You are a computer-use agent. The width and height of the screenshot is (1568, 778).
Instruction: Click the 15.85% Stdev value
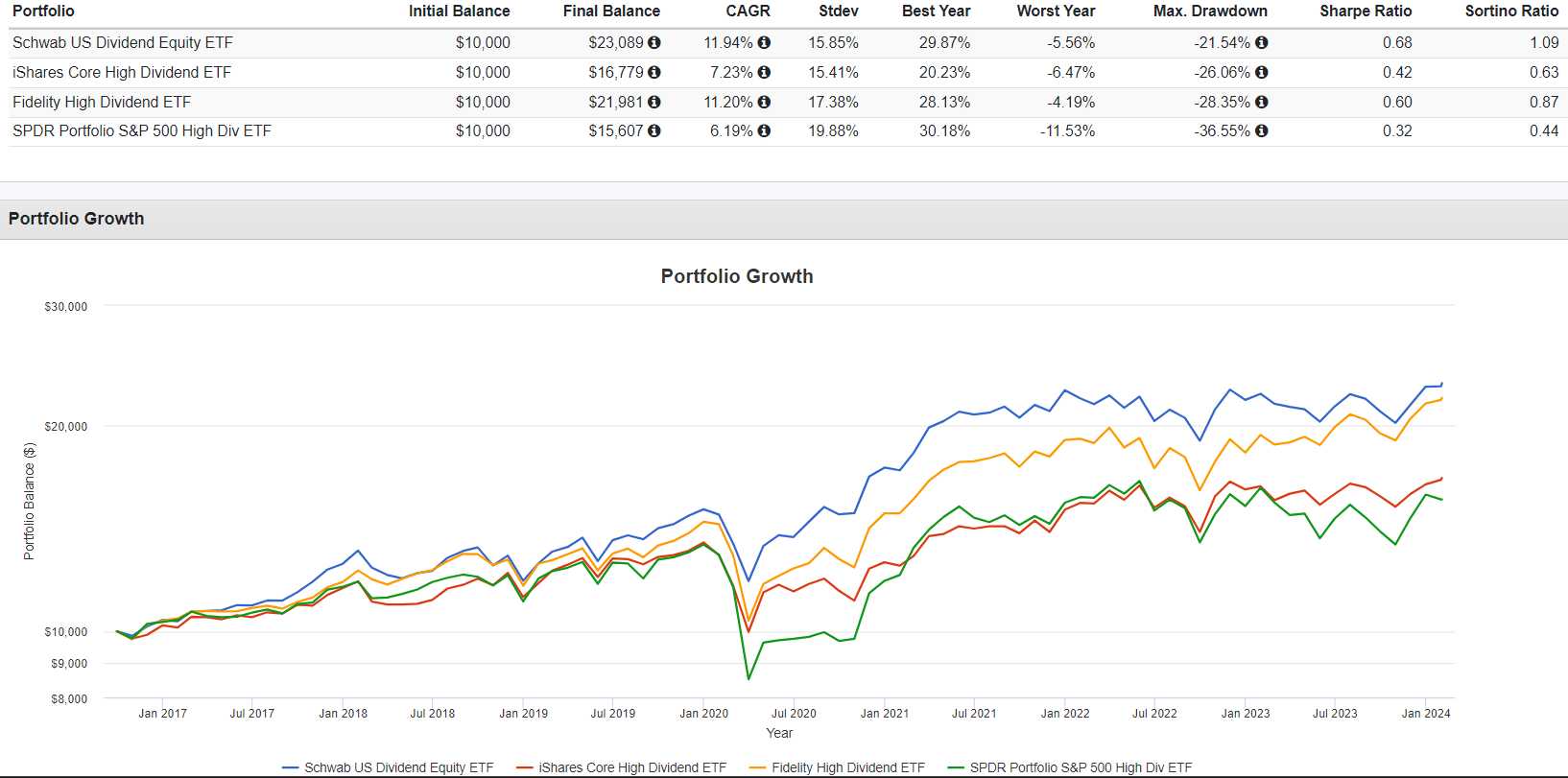(834, 42)
